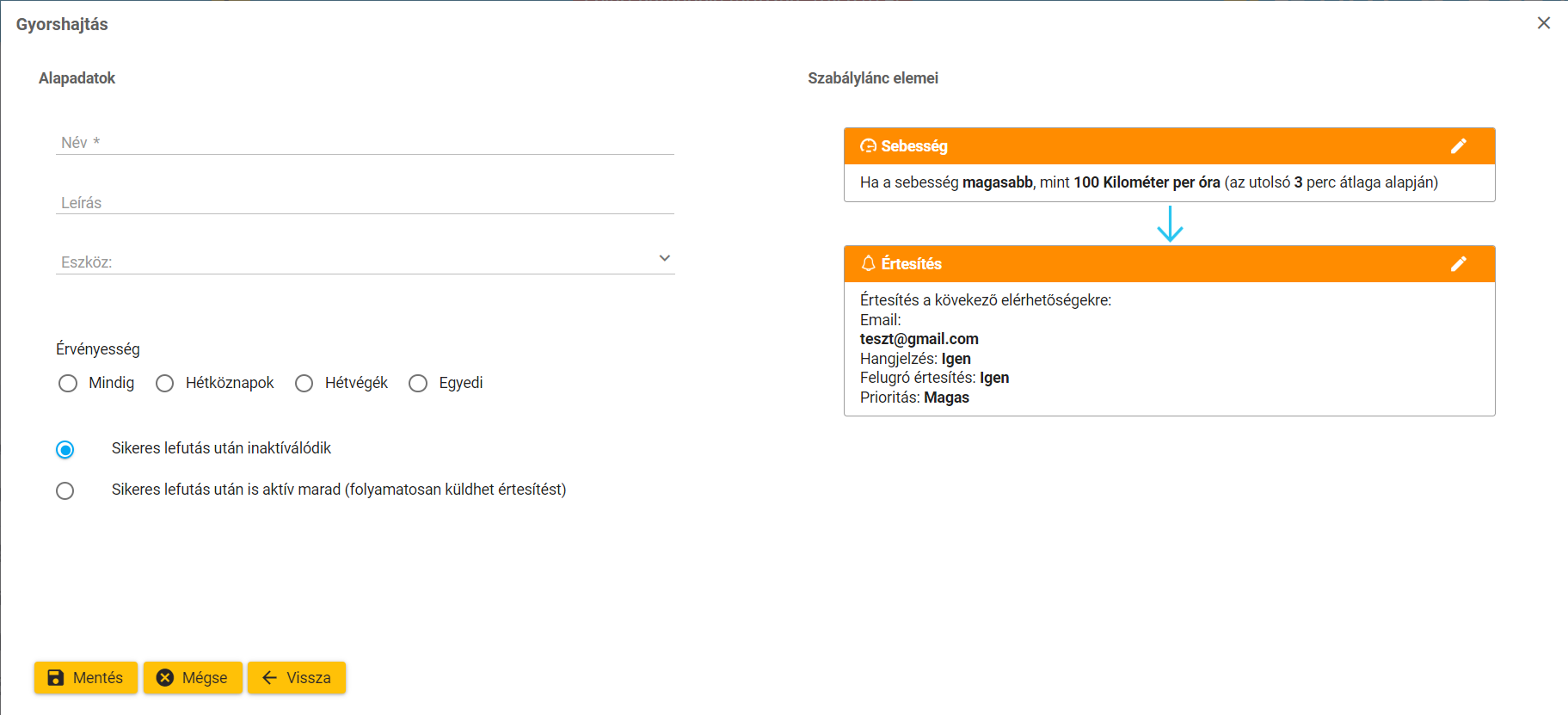Click into the Név text field
This screenshot has width=1568, height=715.
coord(365,142)
